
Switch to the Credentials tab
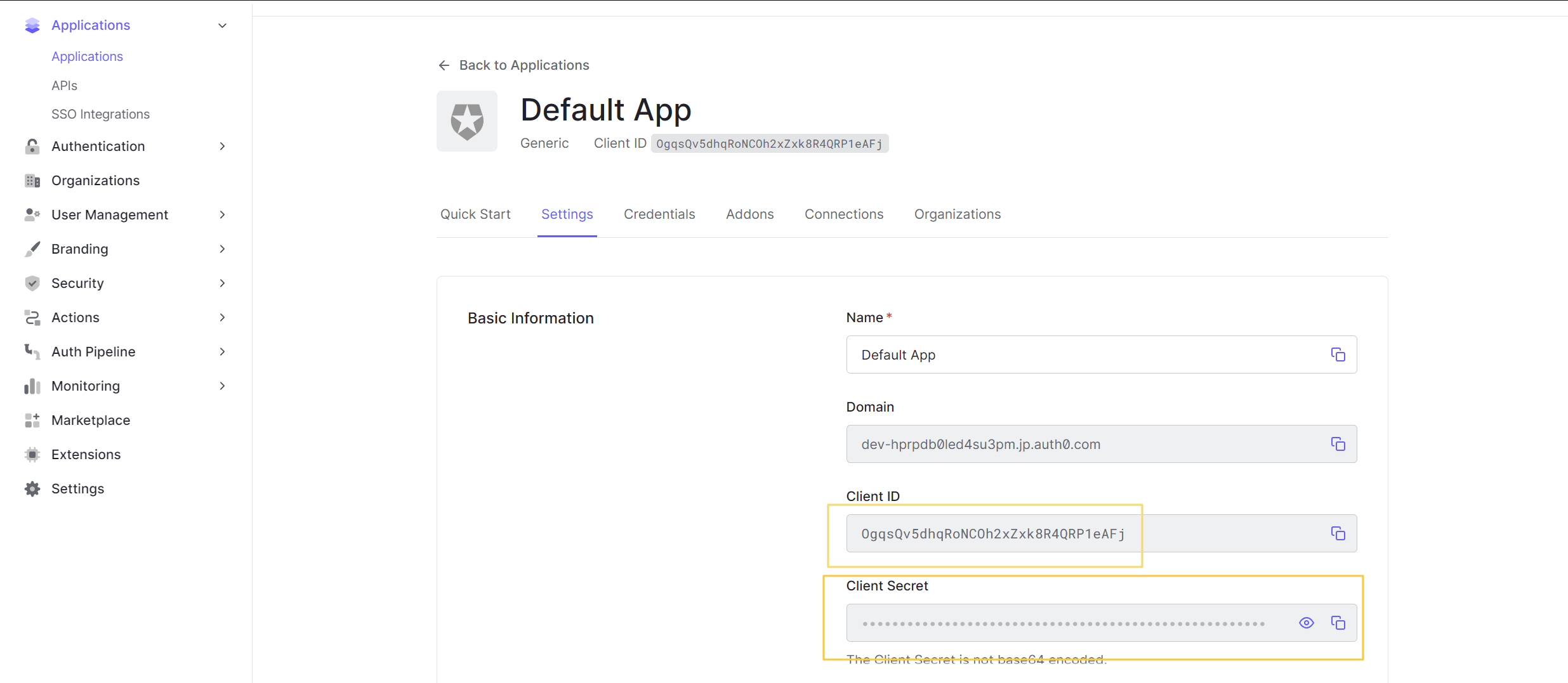659,214
